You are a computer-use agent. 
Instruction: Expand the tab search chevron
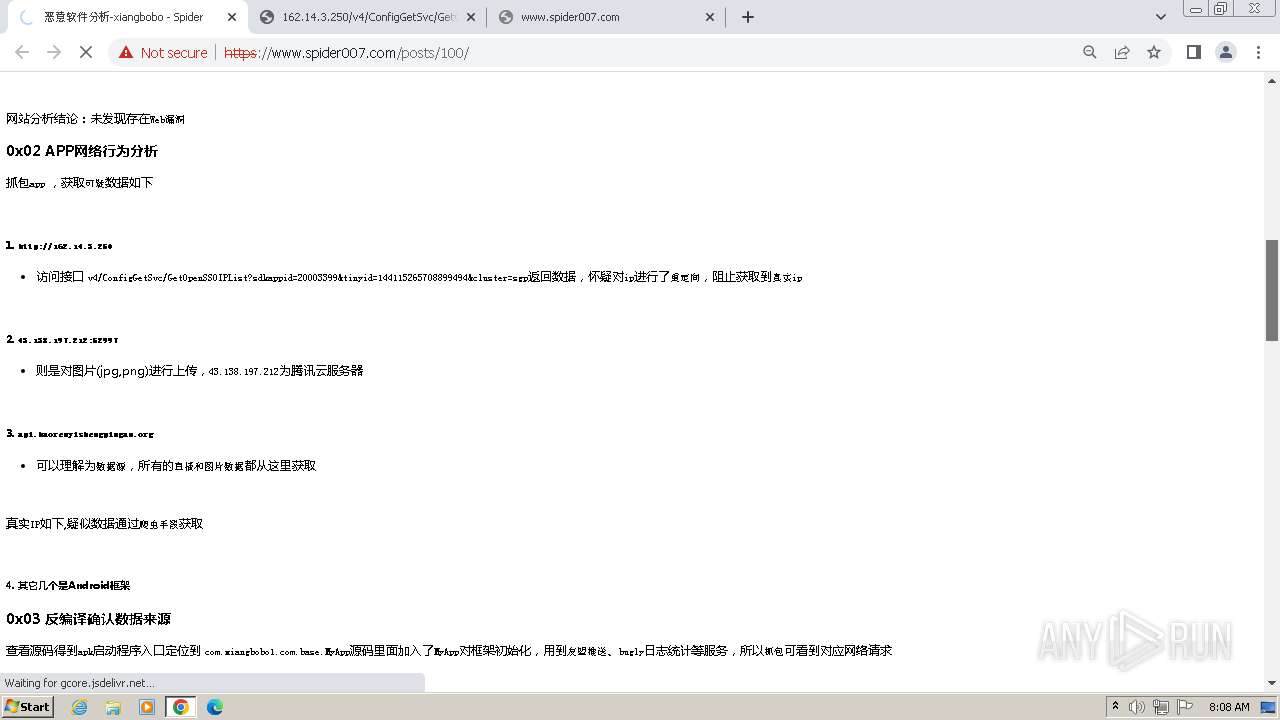pos(1161,17)
